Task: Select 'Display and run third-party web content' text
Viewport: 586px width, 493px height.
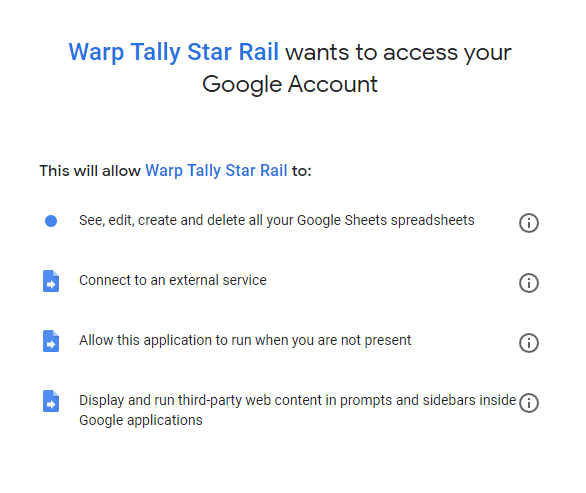Action: [x=297, y=410]
